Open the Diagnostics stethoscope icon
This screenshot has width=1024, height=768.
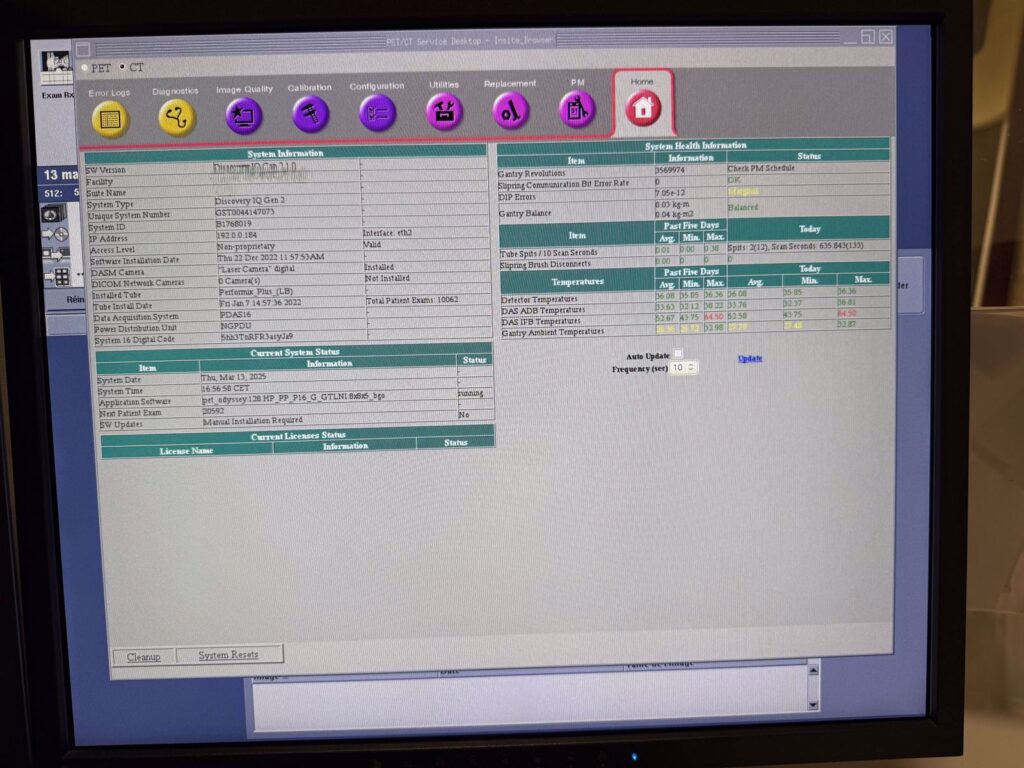(177, 117)
